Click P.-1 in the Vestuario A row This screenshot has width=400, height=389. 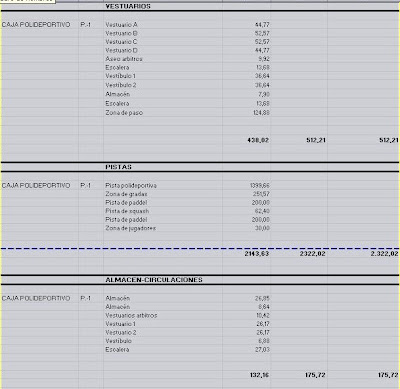coord(85,25)
